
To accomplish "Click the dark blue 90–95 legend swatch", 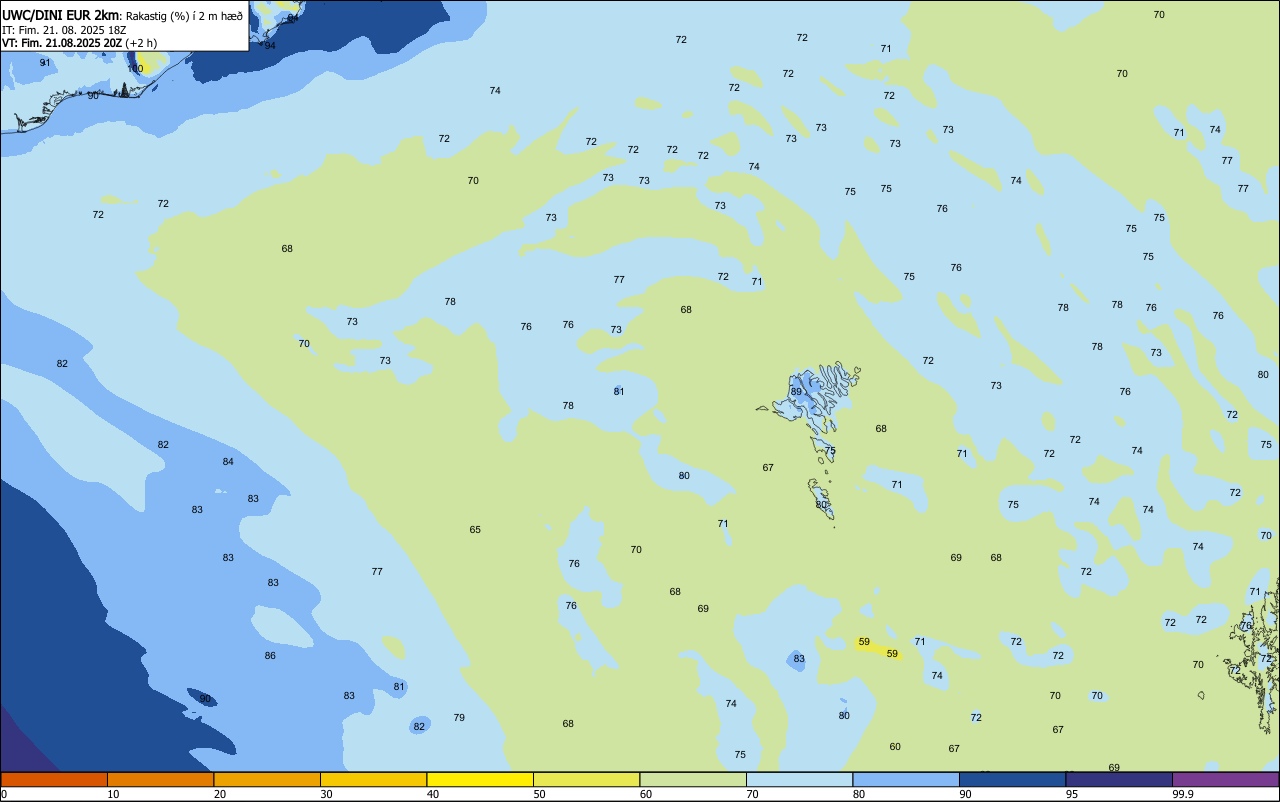I will tap(1012, 779).
